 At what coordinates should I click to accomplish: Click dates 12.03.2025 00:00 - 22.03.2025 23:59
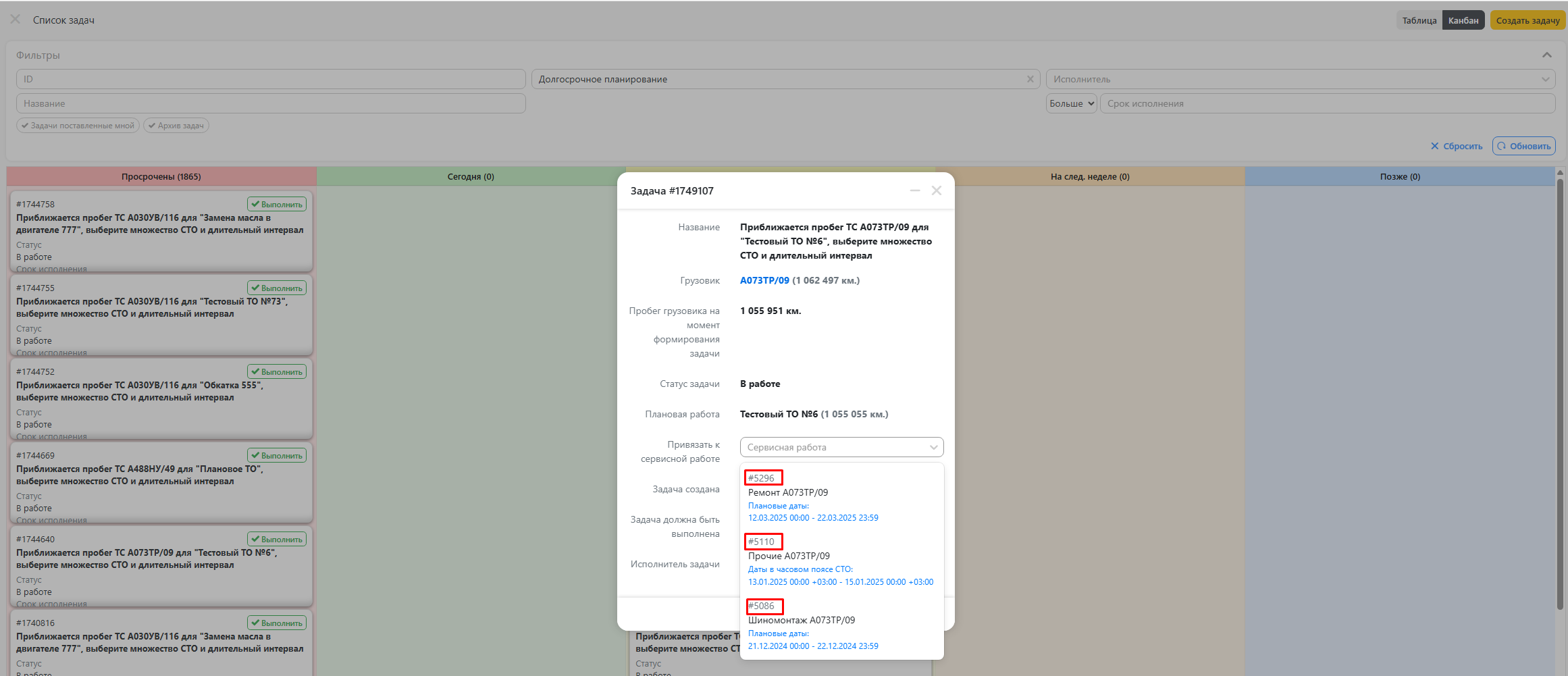click(x=813, y=518)
